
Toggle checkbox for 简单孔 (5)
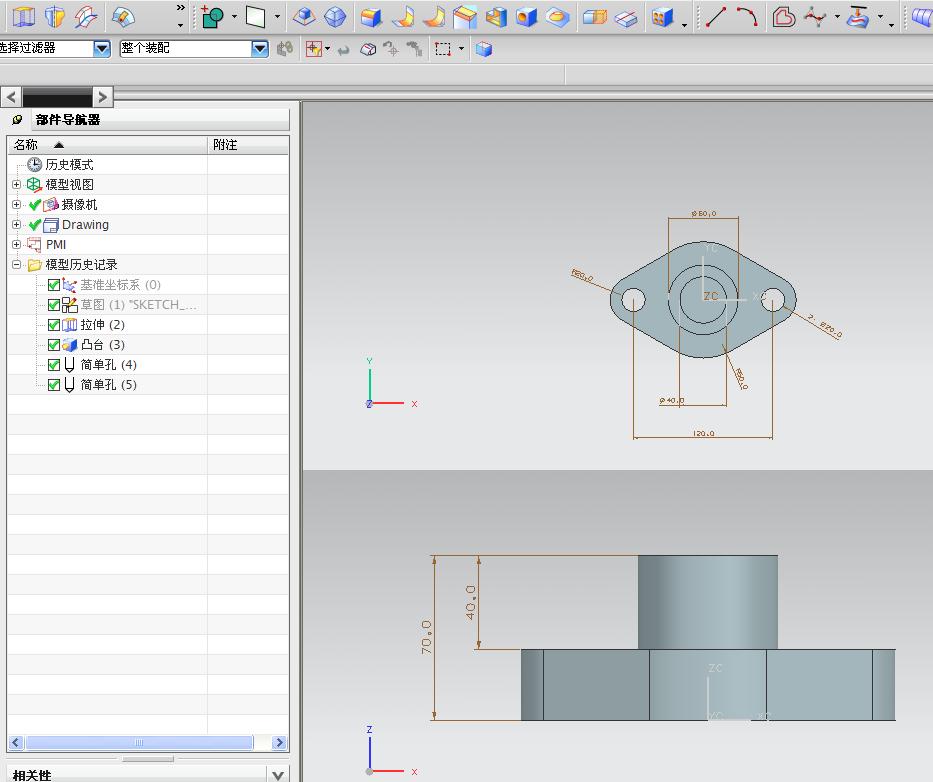(54, 385)
